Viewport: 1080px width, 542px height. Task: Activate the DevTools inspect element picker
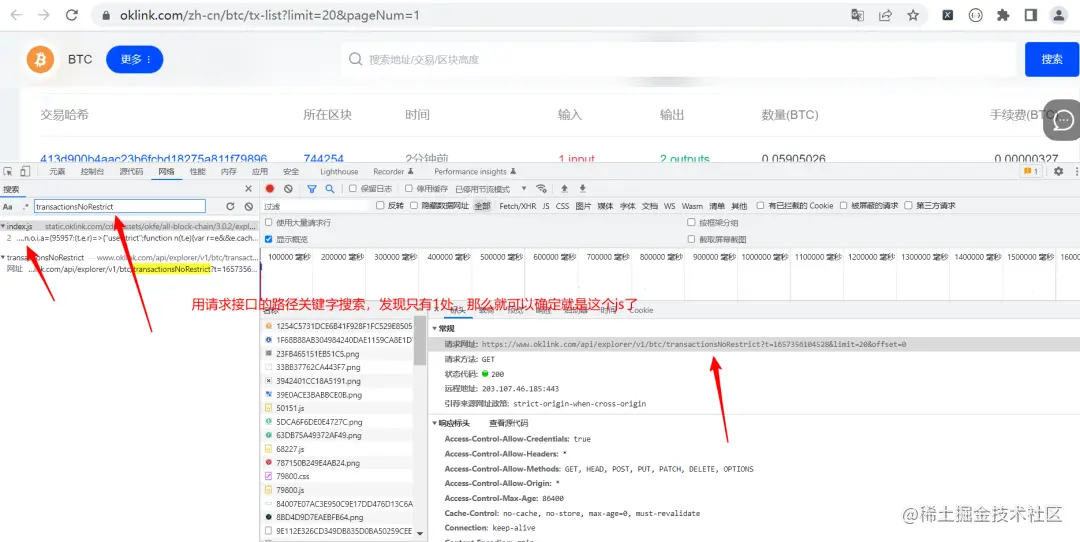[8, 171]
